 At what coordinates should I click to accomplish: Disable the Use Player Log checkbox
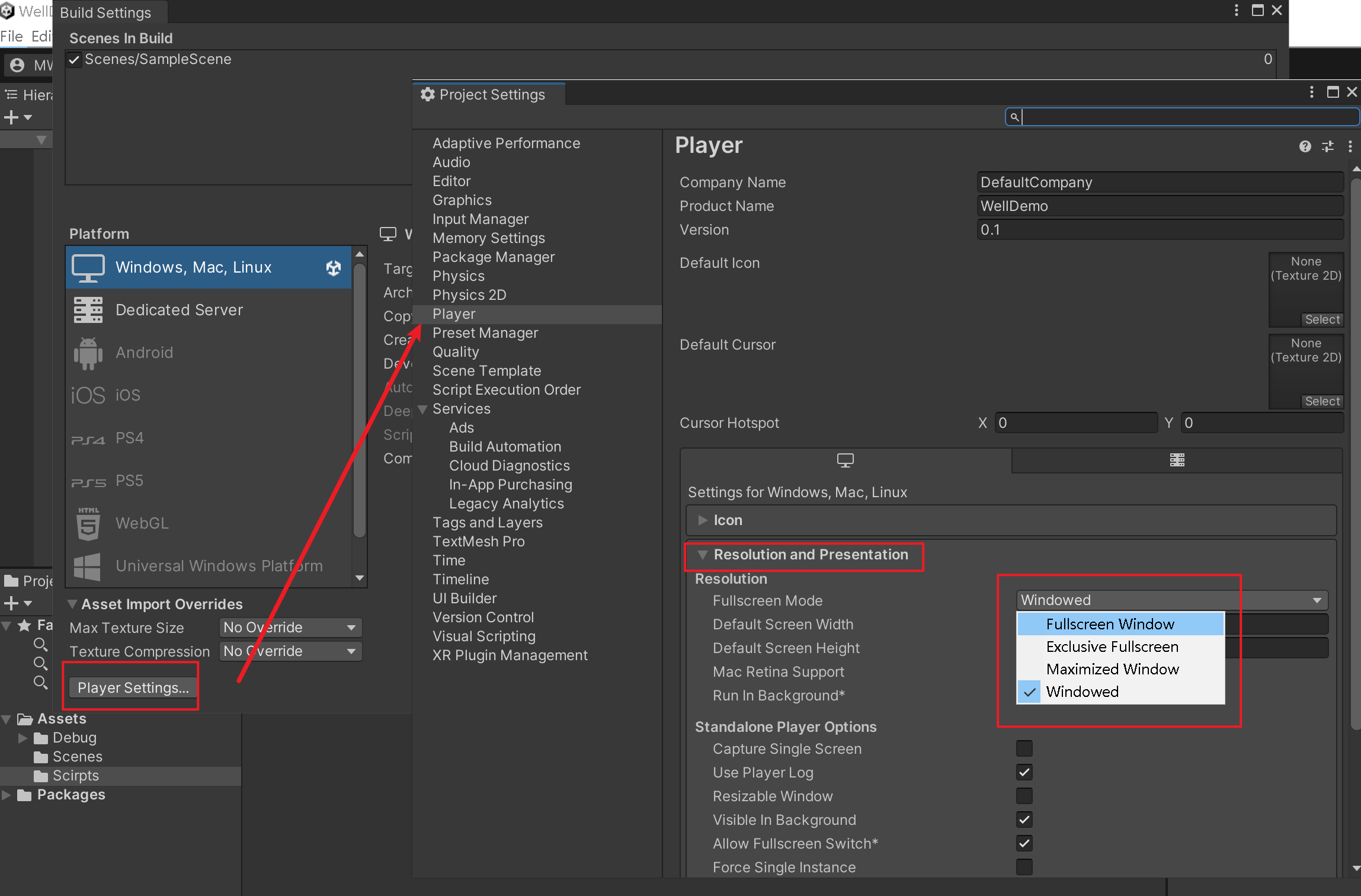click(x=1024, y=772)
